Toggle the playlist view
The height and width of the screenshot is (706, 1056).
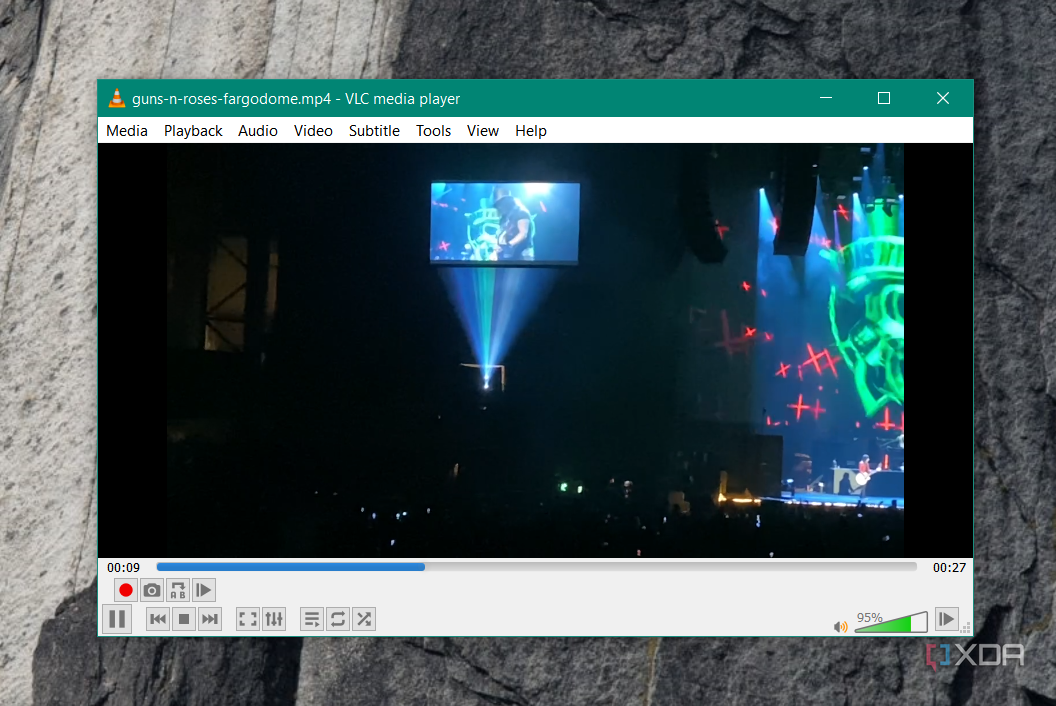pyautogui.click(x=312, y=619)
